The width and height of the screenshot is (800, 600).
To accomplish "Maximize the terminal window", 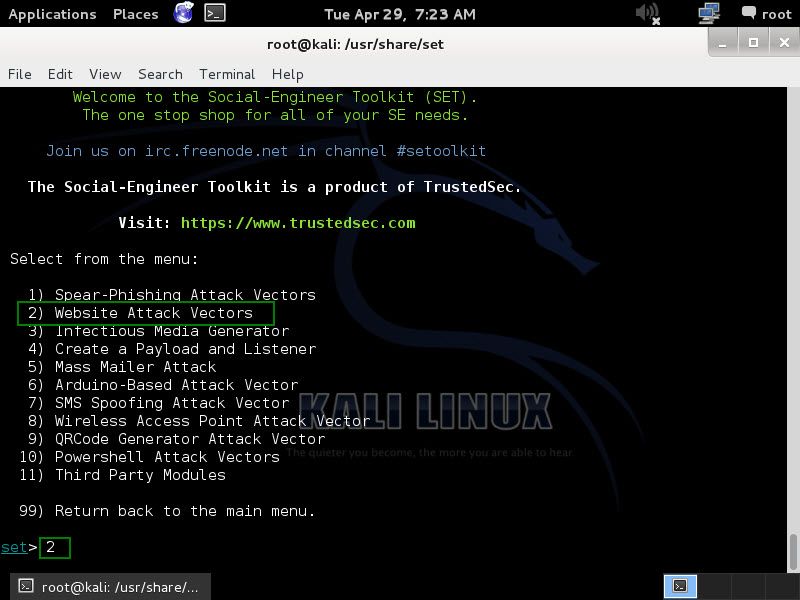I will click(x=753, y=43).
